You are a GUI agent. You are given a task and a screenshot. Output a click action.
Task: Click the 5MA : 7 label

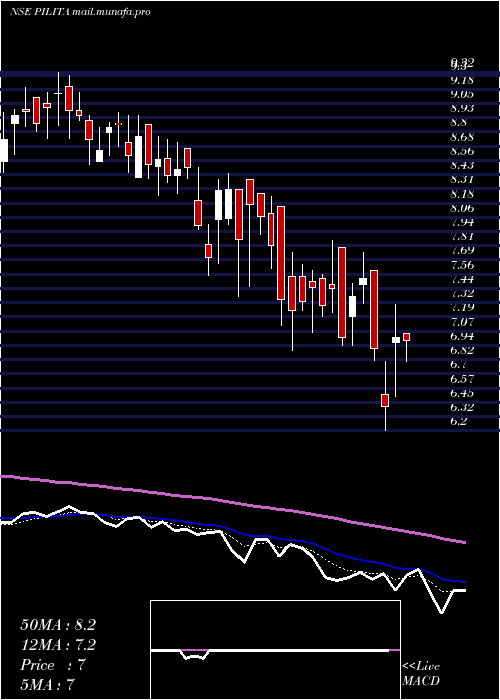tap(47, 685)
